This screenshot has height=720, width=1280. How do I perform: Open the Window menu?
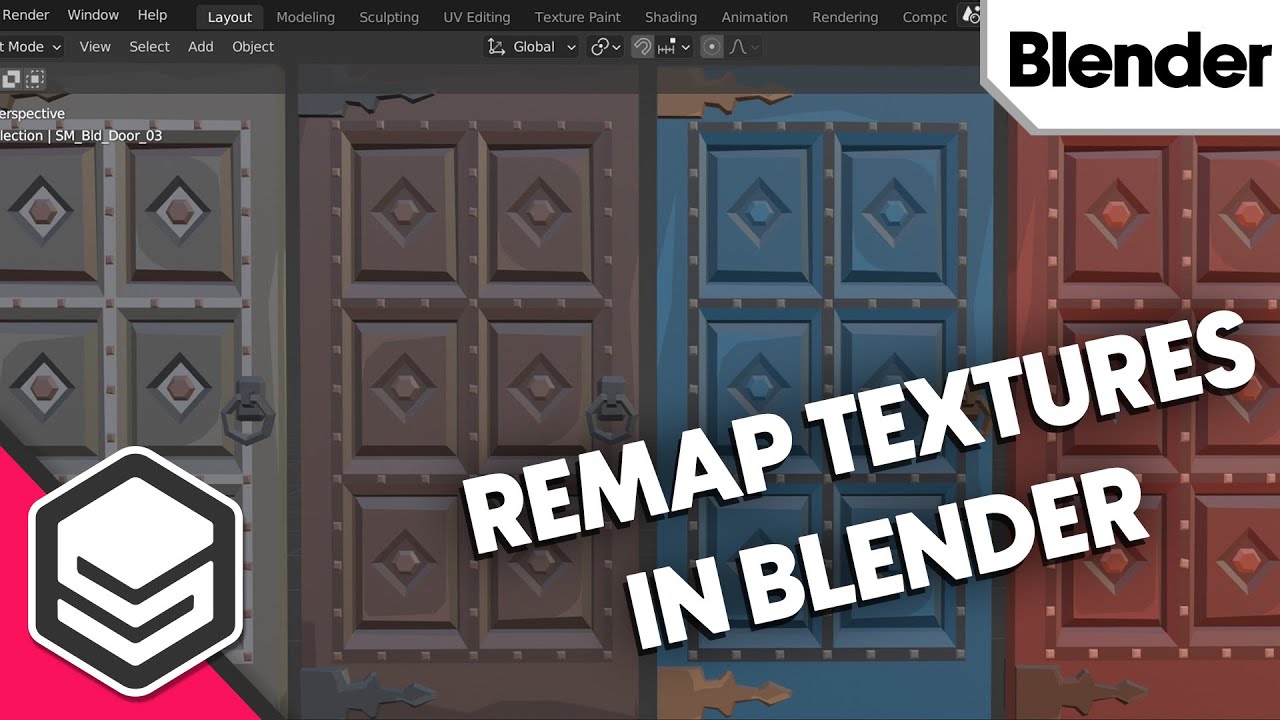[93, 15]
